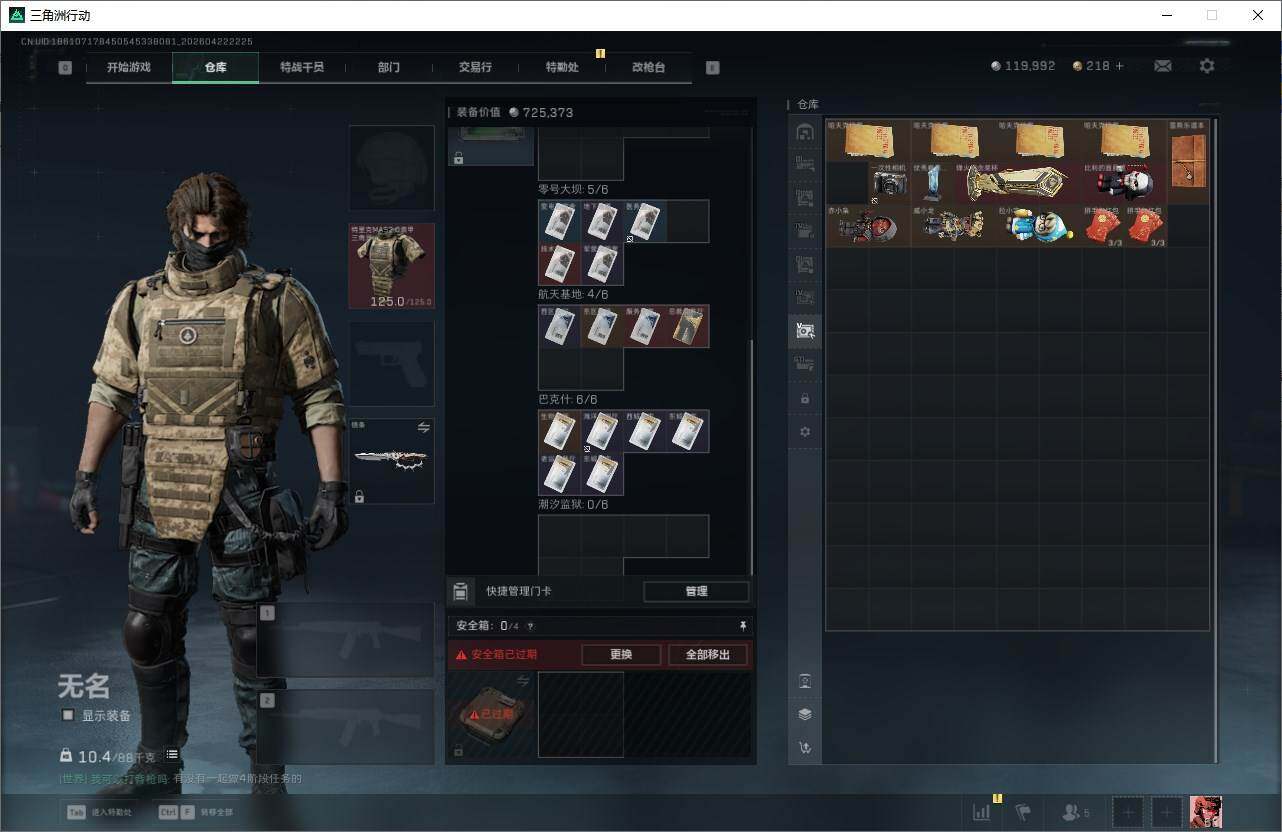Click the 更换 button

point(621,655)
